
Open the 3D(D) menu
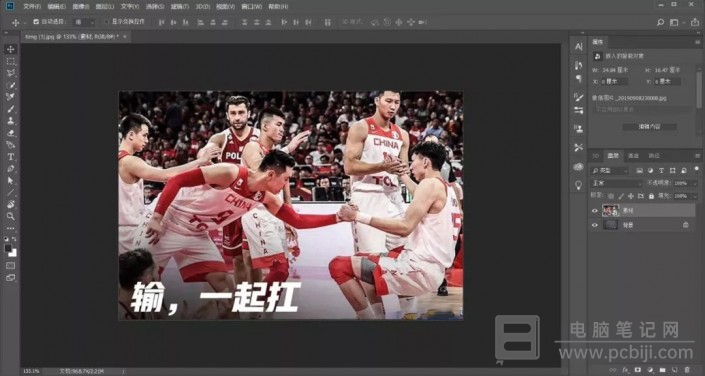coord(203,7)
